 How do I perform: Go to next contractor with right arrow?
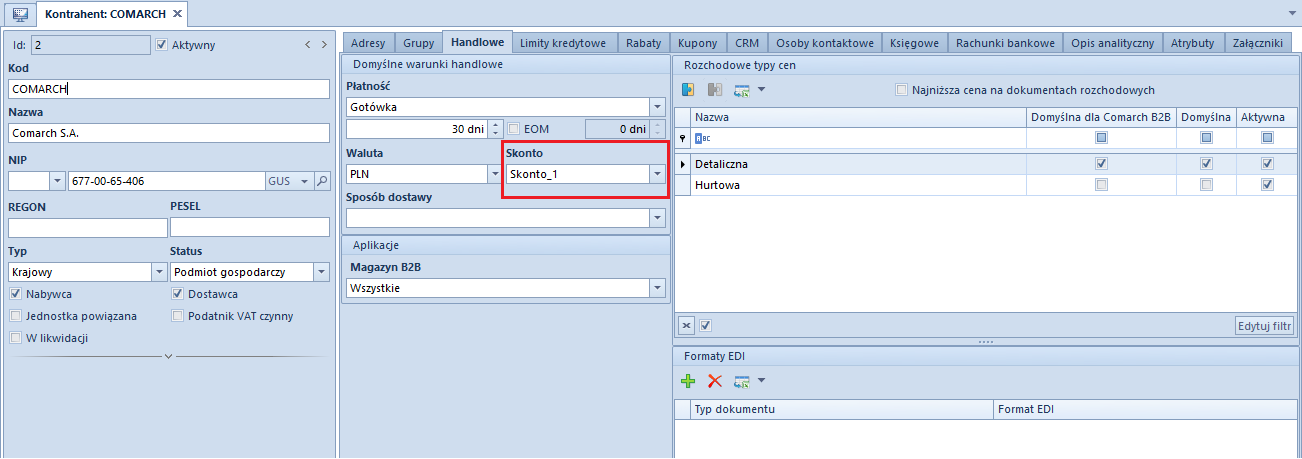(x=324, y=45)
